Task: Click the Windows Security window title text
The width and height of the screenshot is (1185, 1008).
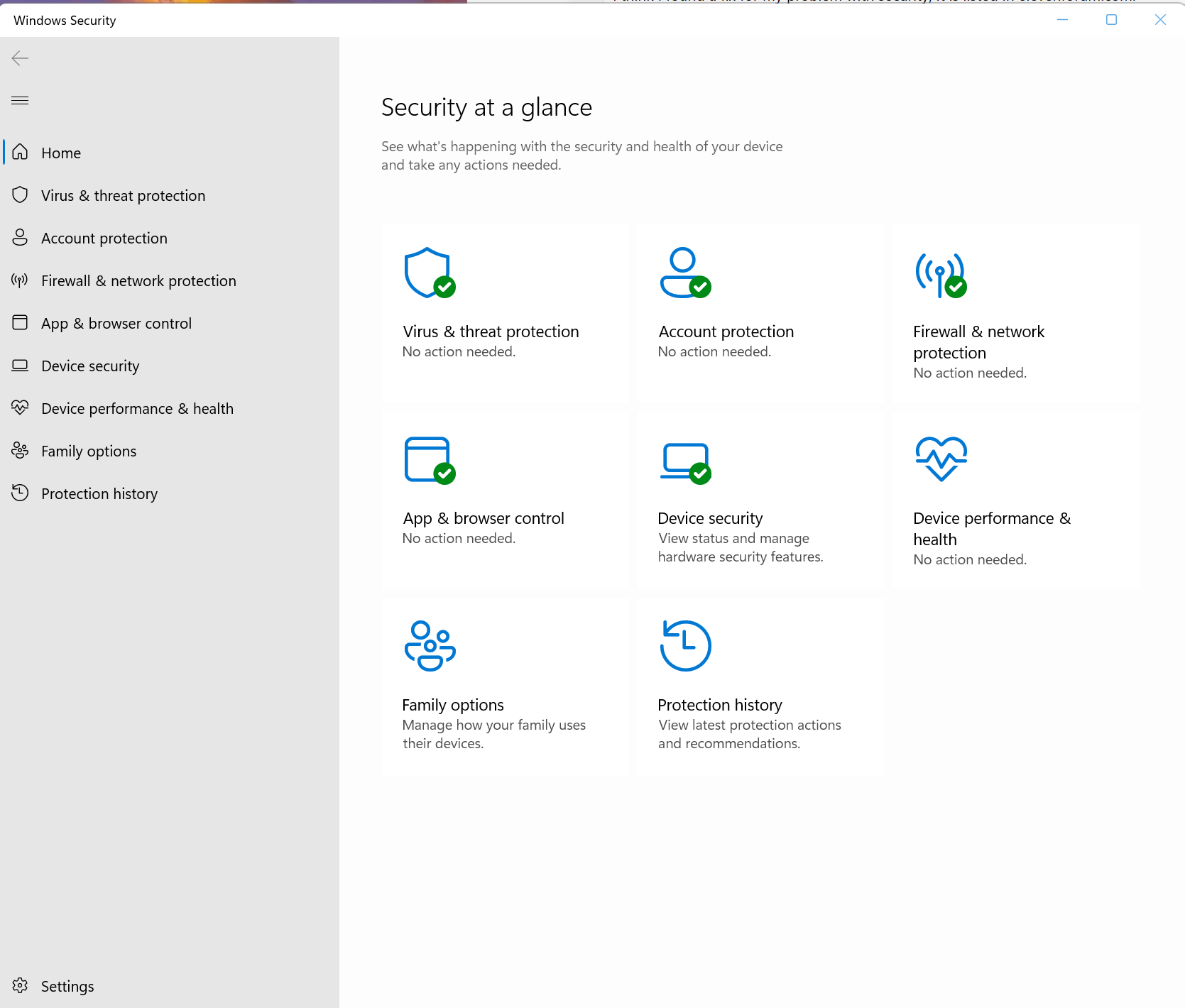Action: [65, 21]
